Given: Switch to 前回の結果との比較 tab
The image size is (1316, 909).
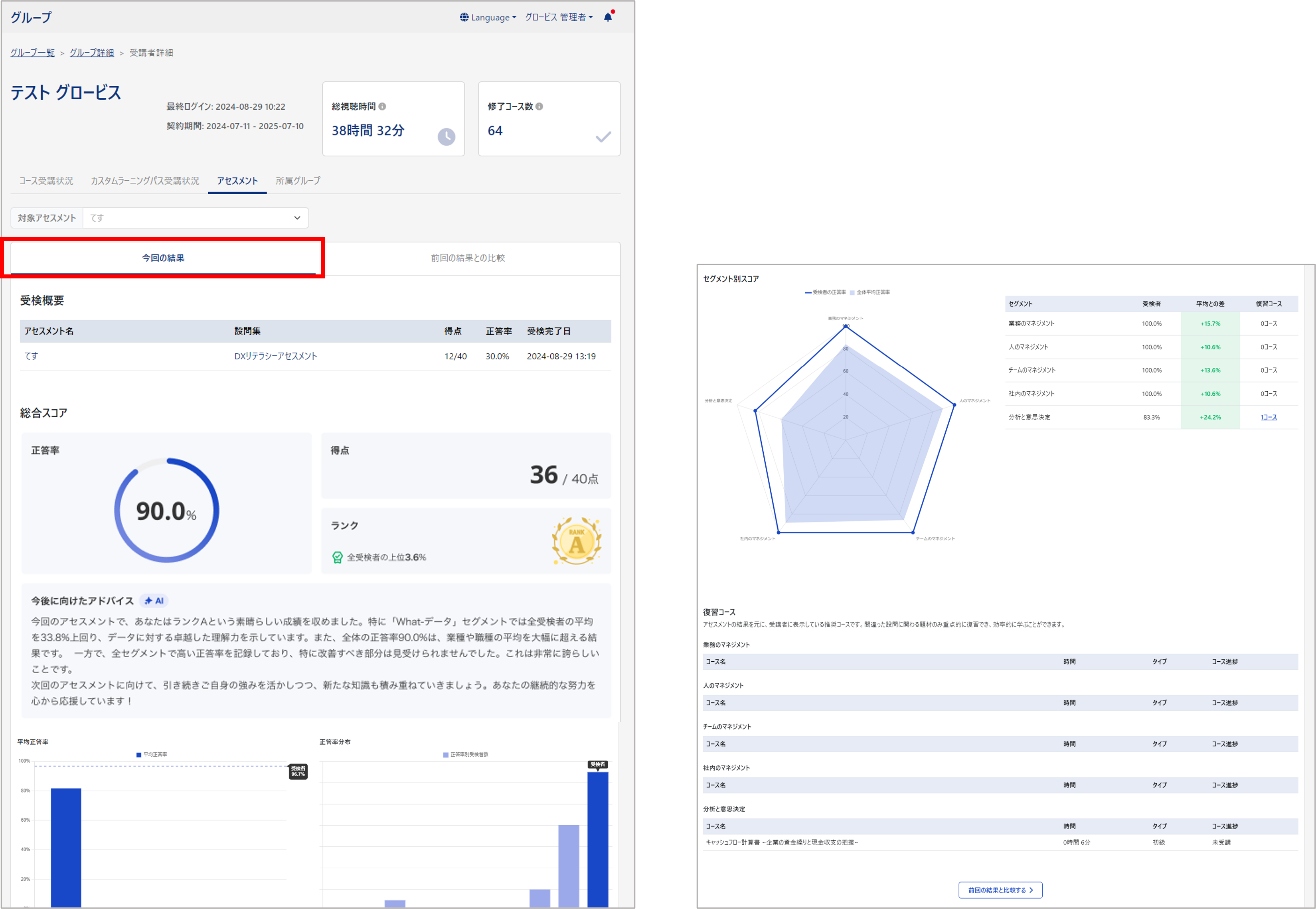Looking at the screenshot, I should pos(468,258).
